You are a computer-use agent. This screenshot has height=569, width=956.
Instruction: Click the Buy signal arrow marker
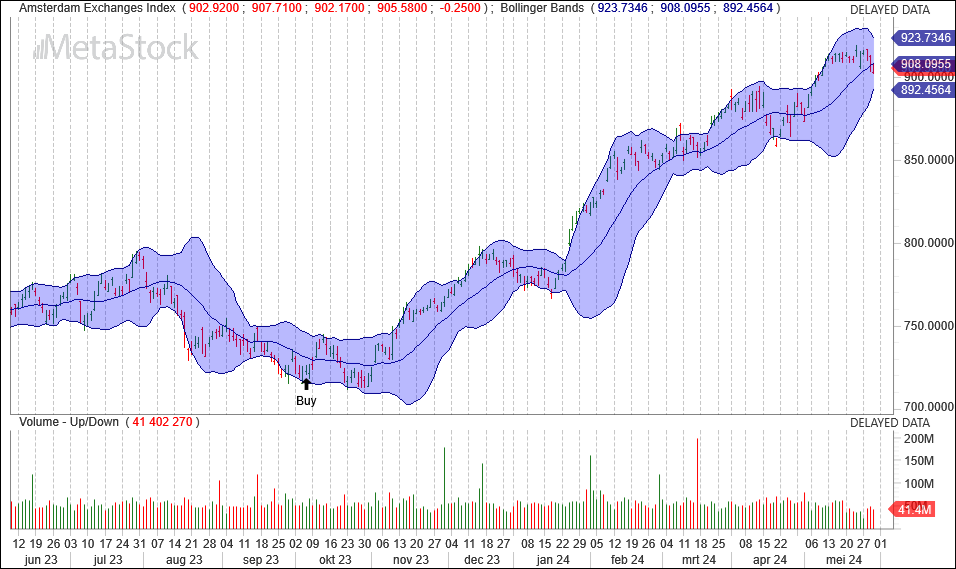coord(306,382)
